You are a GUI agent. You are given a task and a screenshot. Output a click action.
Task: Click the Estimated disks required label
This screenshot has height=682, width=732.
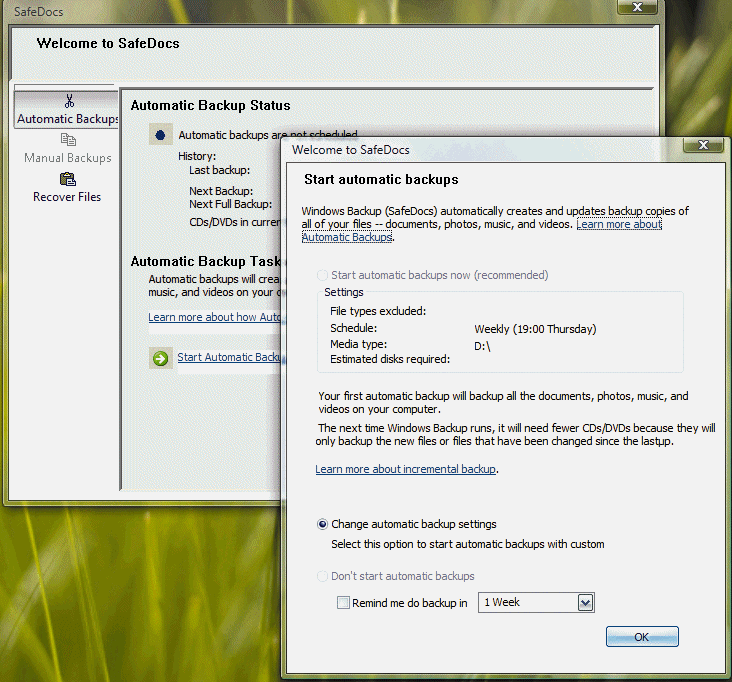pos(390,359)
